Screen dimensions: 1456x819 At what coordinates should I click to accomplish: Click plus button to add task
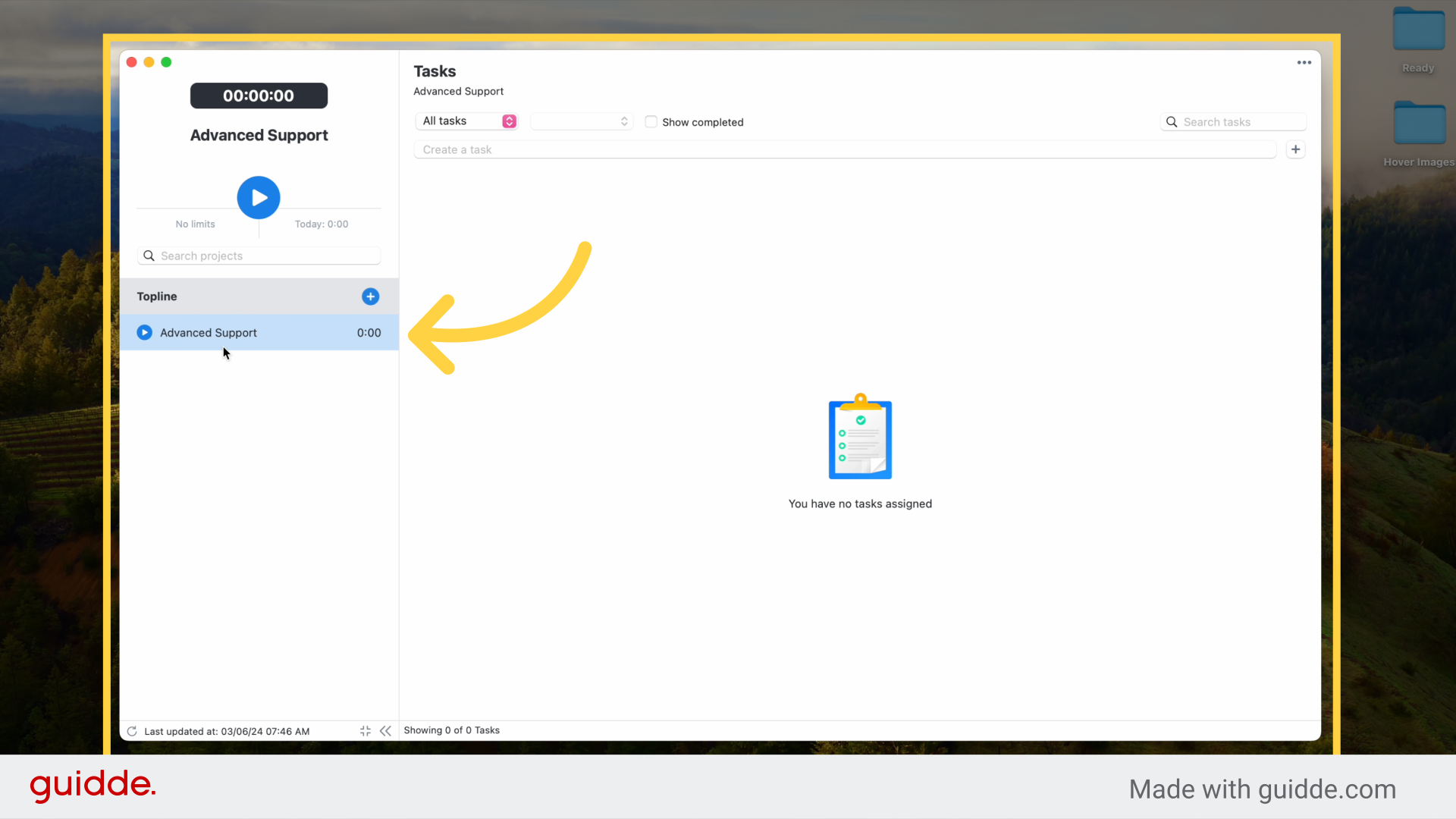pos(1295,149)
